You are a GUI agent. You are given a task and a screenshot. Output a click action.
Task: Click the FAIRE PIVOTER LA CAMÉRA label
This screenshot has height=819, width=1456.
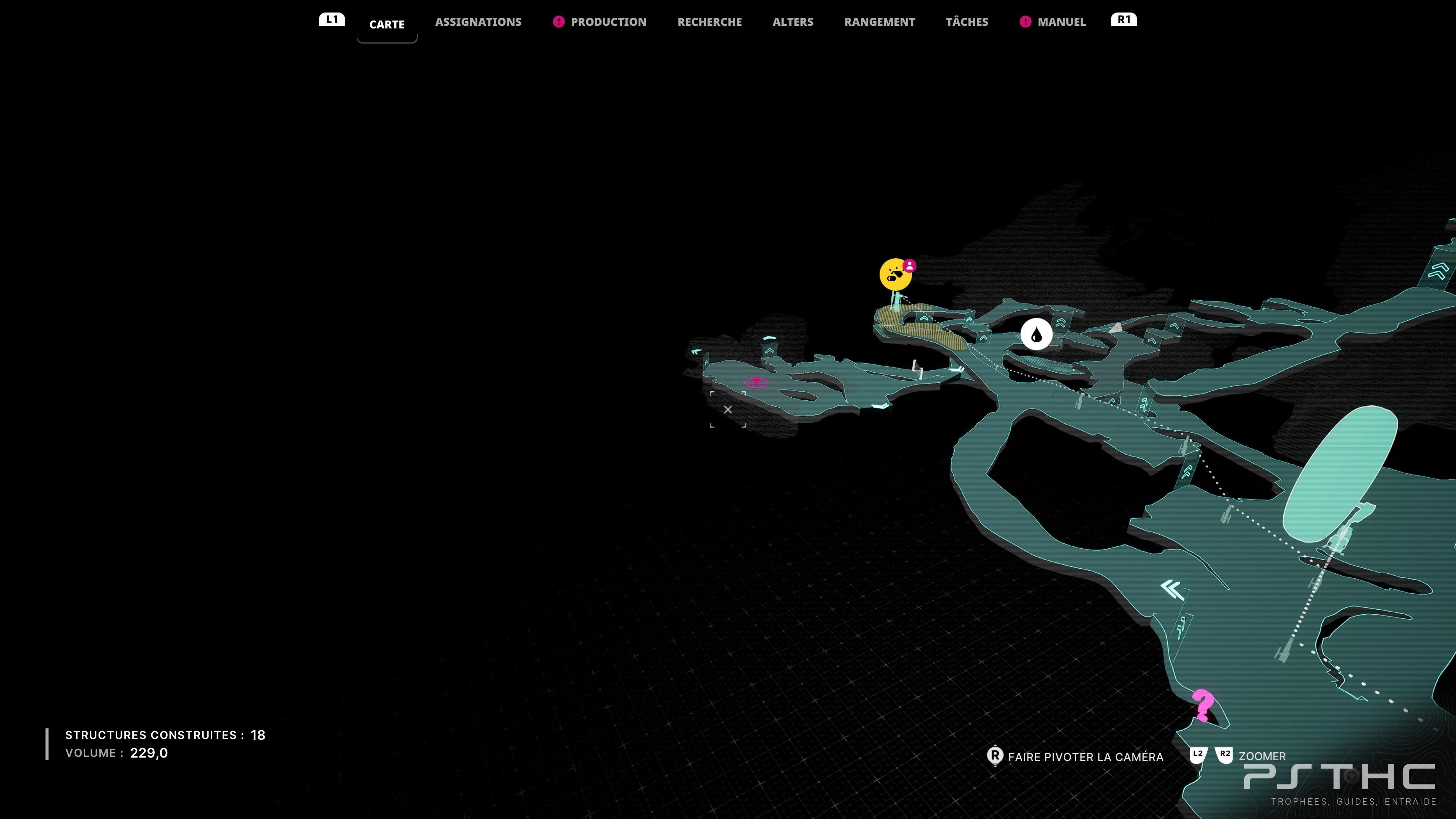pyautogui.click(x=1085, y=757)
